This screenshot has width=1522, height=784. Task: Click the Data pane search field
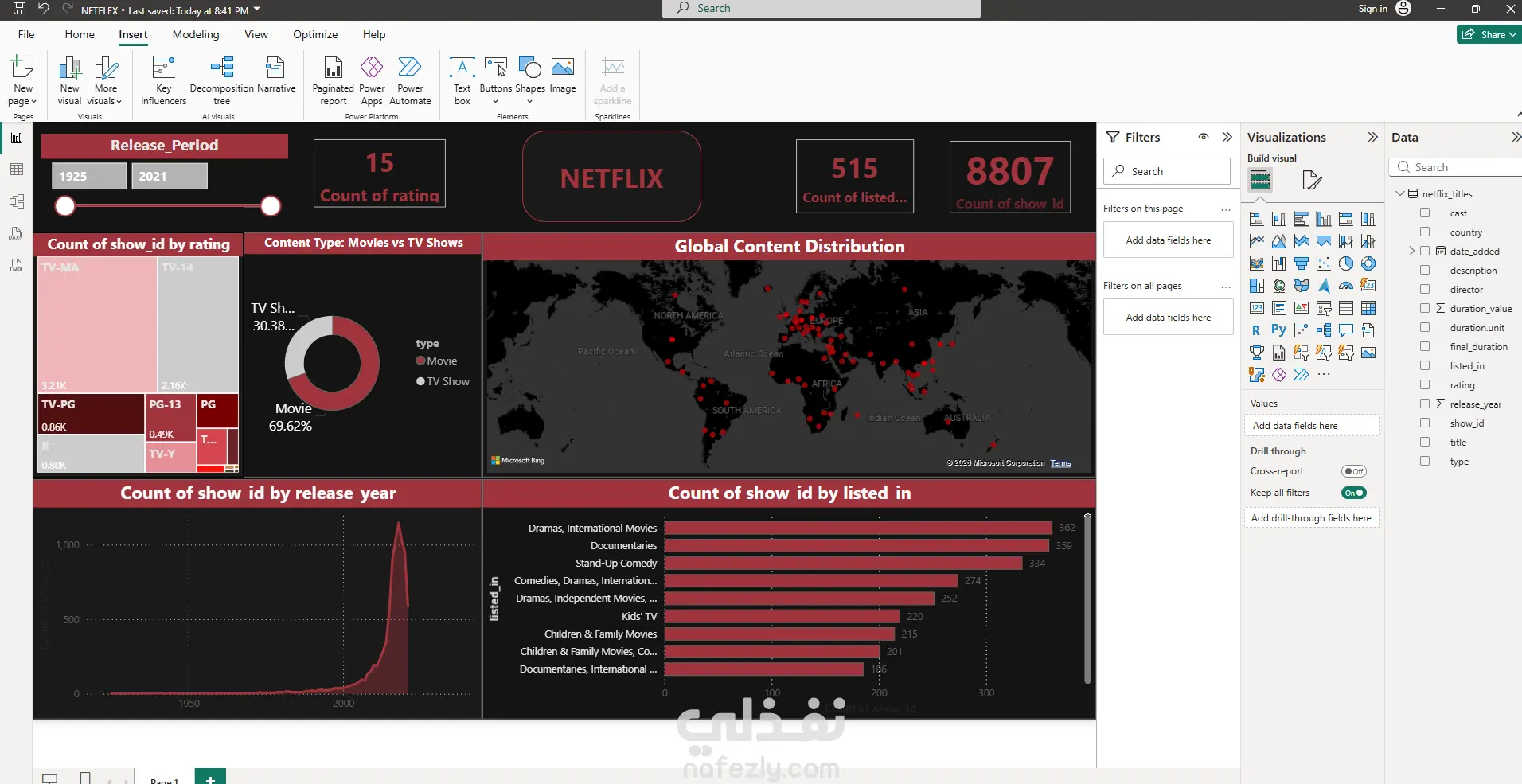[1457, 167]
